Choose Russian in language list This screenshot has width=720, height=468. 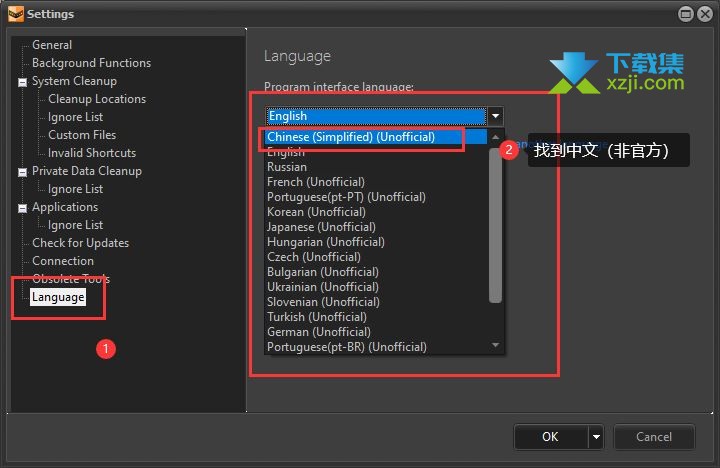(x=287, y=167)
